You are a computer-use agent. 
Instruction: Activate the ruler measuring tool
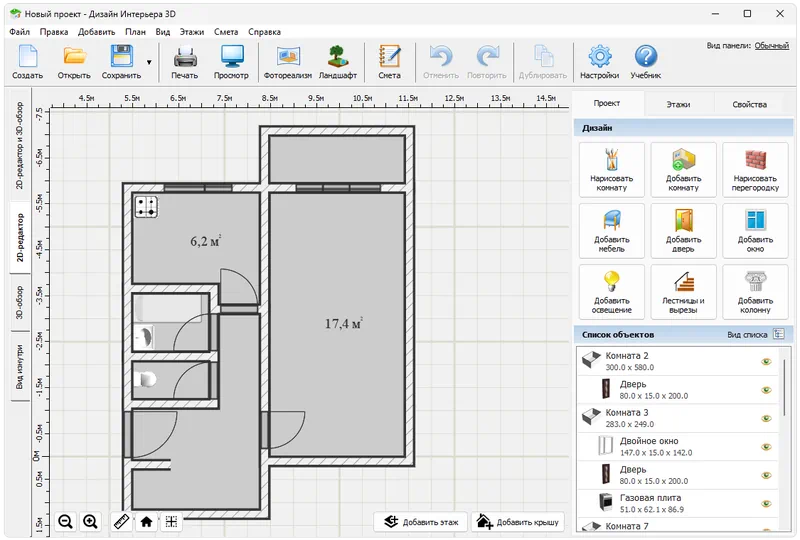pos(121,522)
